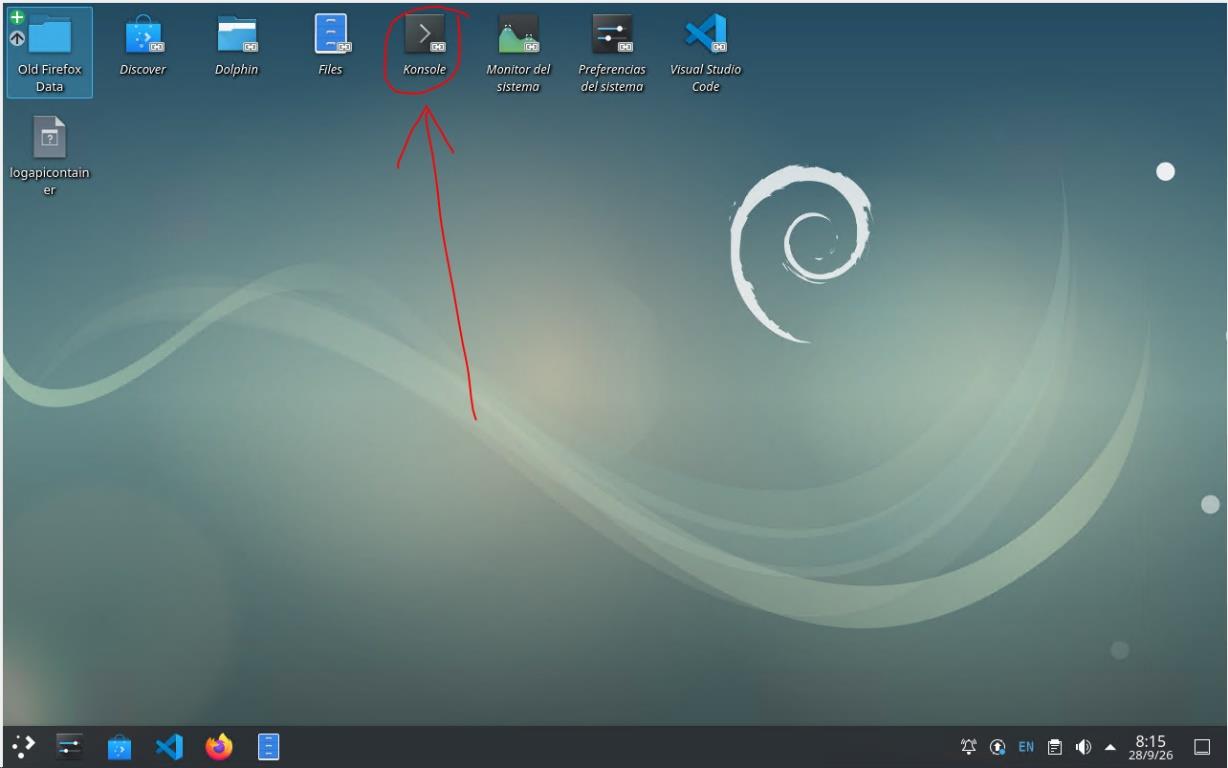The height and width of the screenshot is (768, 1228).
Task: Open the Files desktop shortcut
Action: tap(330, 45)
